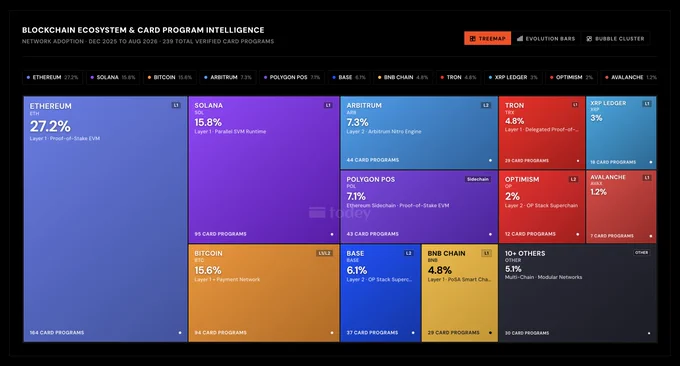Toggle the Polygon PoS legend chip
The width and height of the screenshot is (680, 366).
coord(292,77)
